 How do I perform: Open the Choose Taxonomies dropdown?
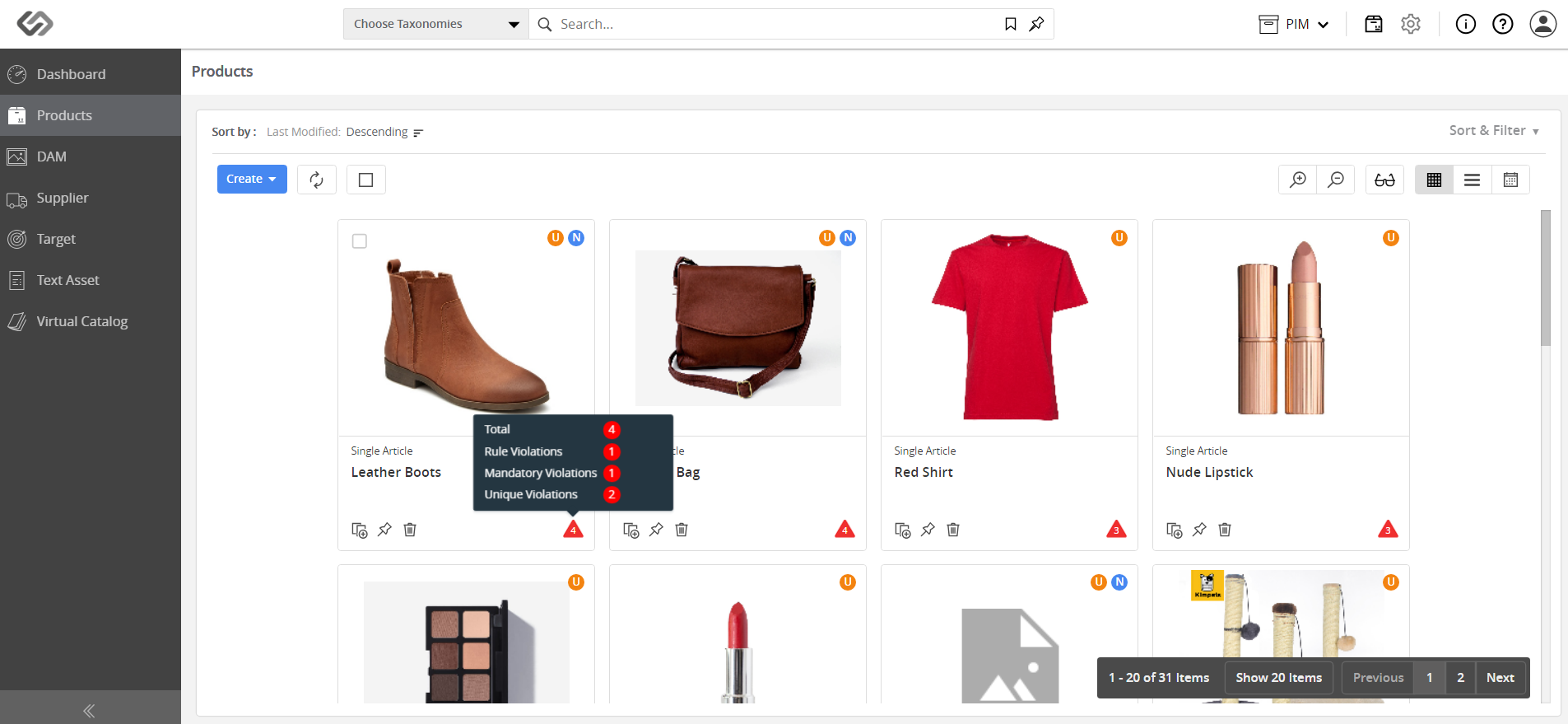[436, 24]
